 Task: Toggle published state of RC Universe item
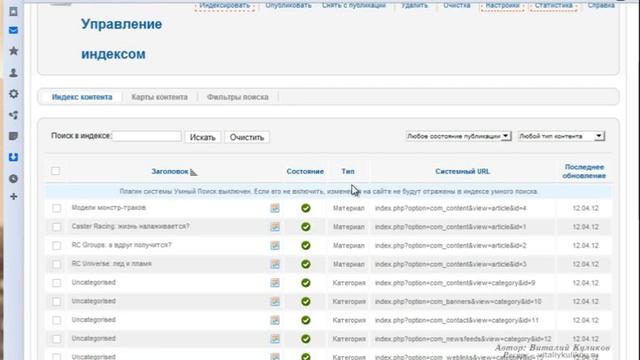pos(306,264)
